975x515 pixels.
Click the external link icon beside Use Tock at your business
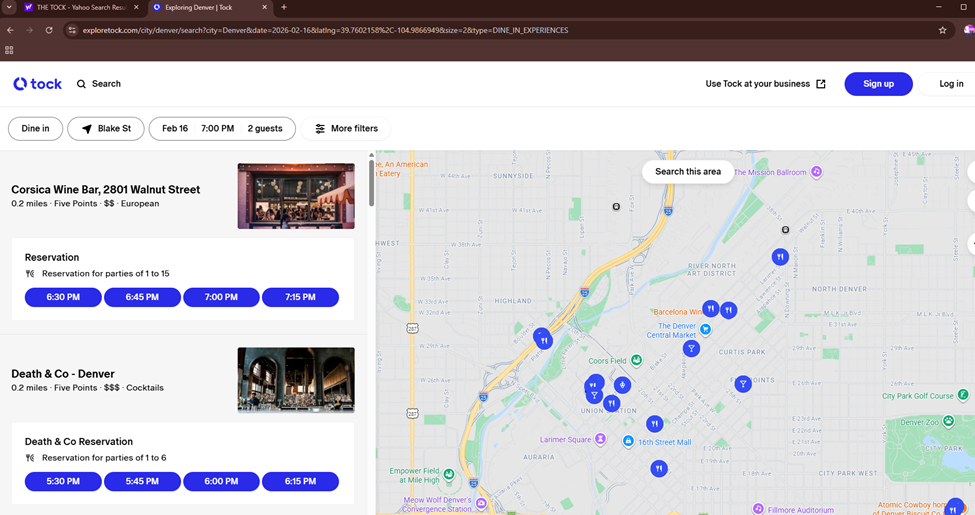pyautogui.click(x=821, y=84)
